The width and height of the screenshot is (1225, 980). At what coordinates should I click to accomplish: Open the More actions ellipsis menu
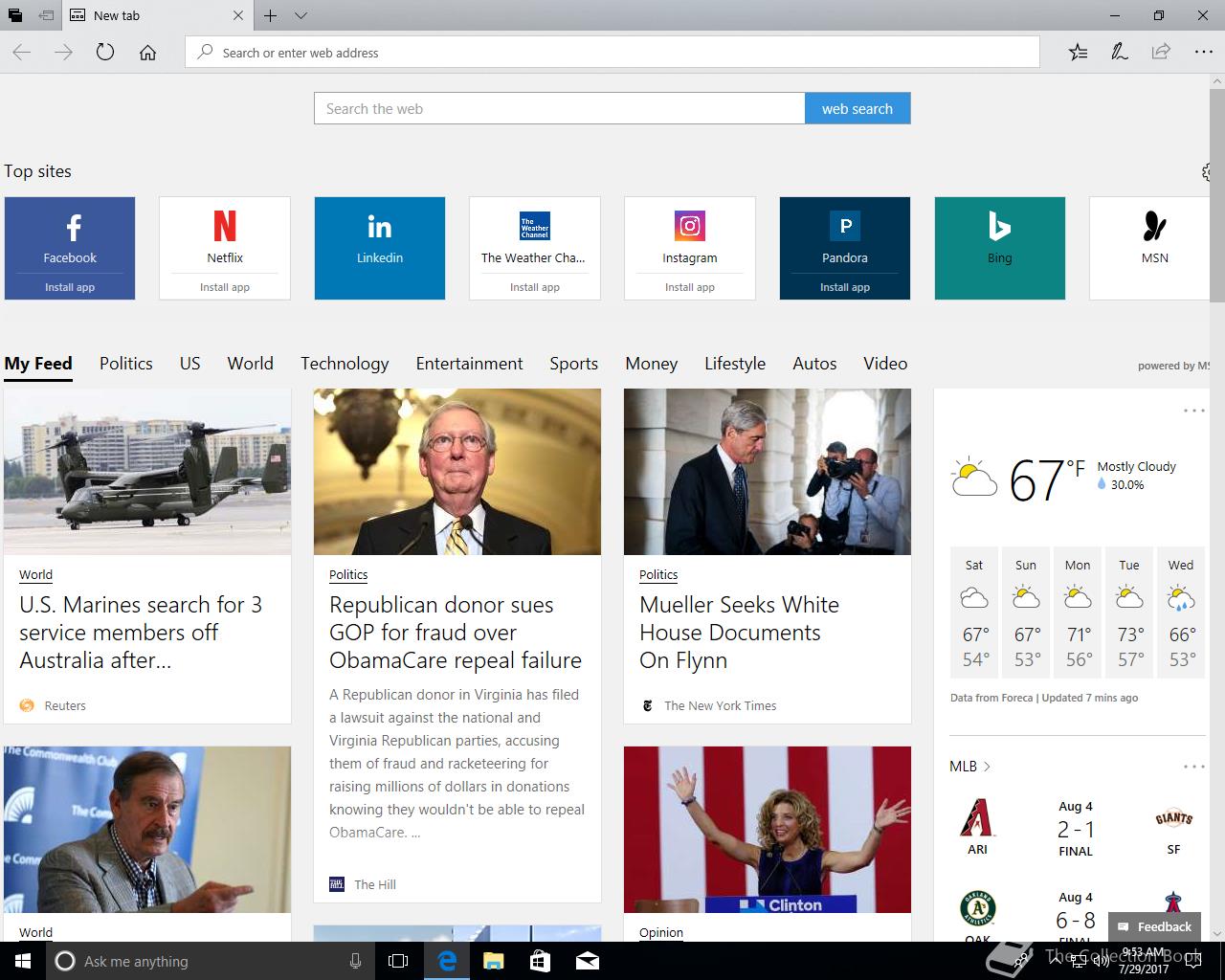pos(1203,53)
